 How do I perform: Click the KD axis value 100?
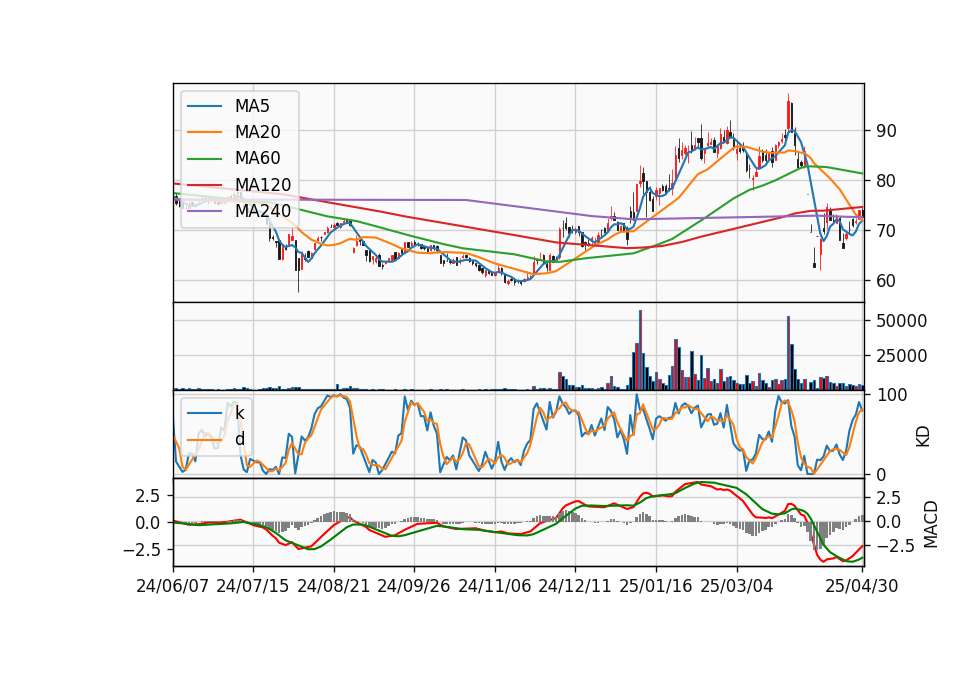892,395
